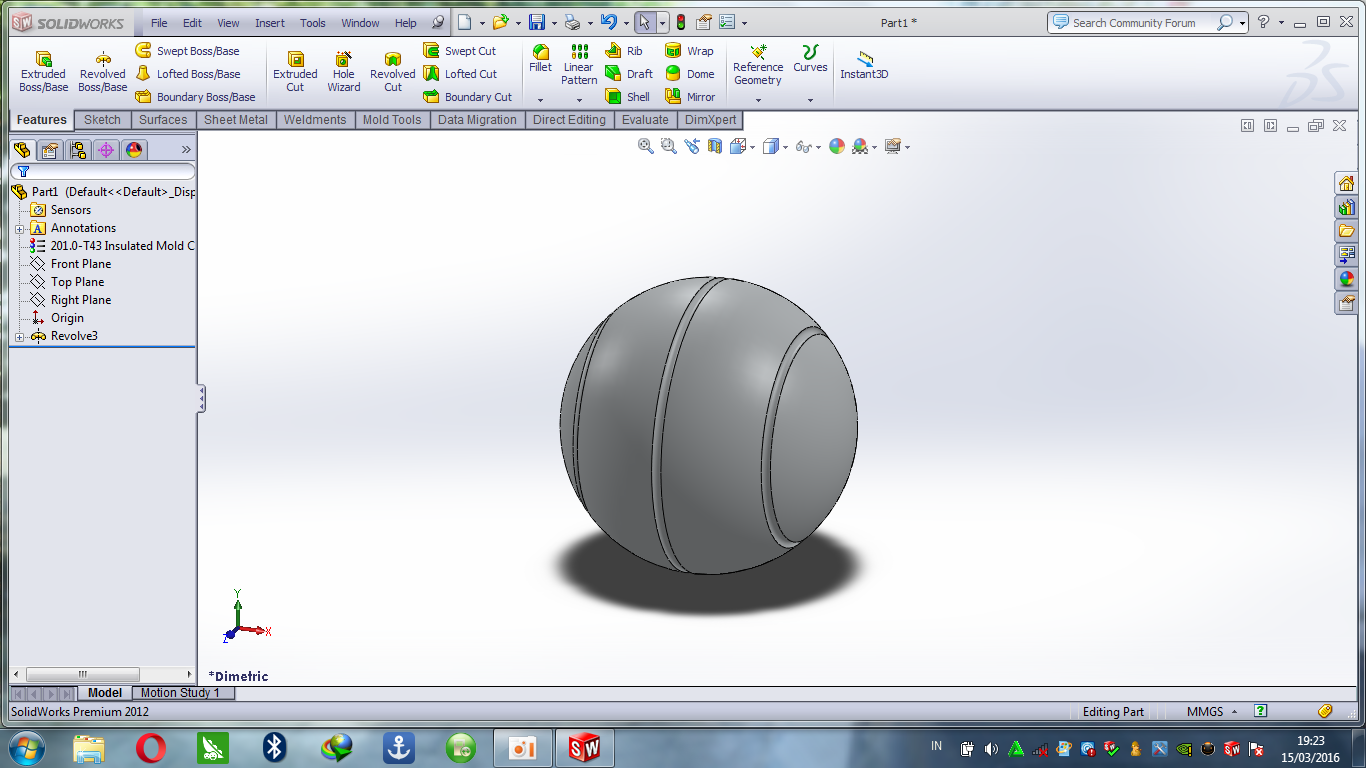The height and width of the screenshot is (768, 1366).
Task: Select the Section View icon
Action: (x=714, y=146)
